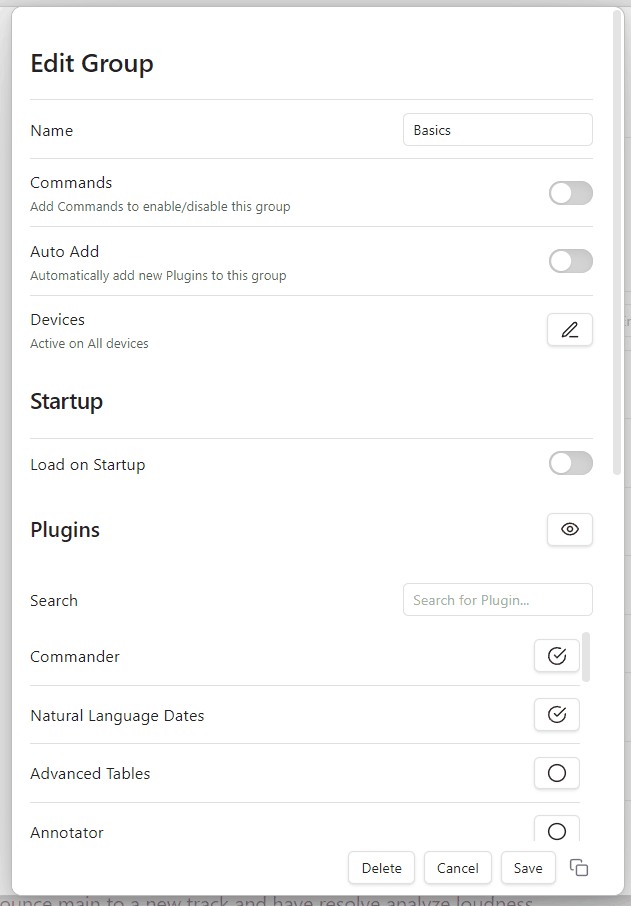Click the Advanced Tables plugin name

[90, 774]
